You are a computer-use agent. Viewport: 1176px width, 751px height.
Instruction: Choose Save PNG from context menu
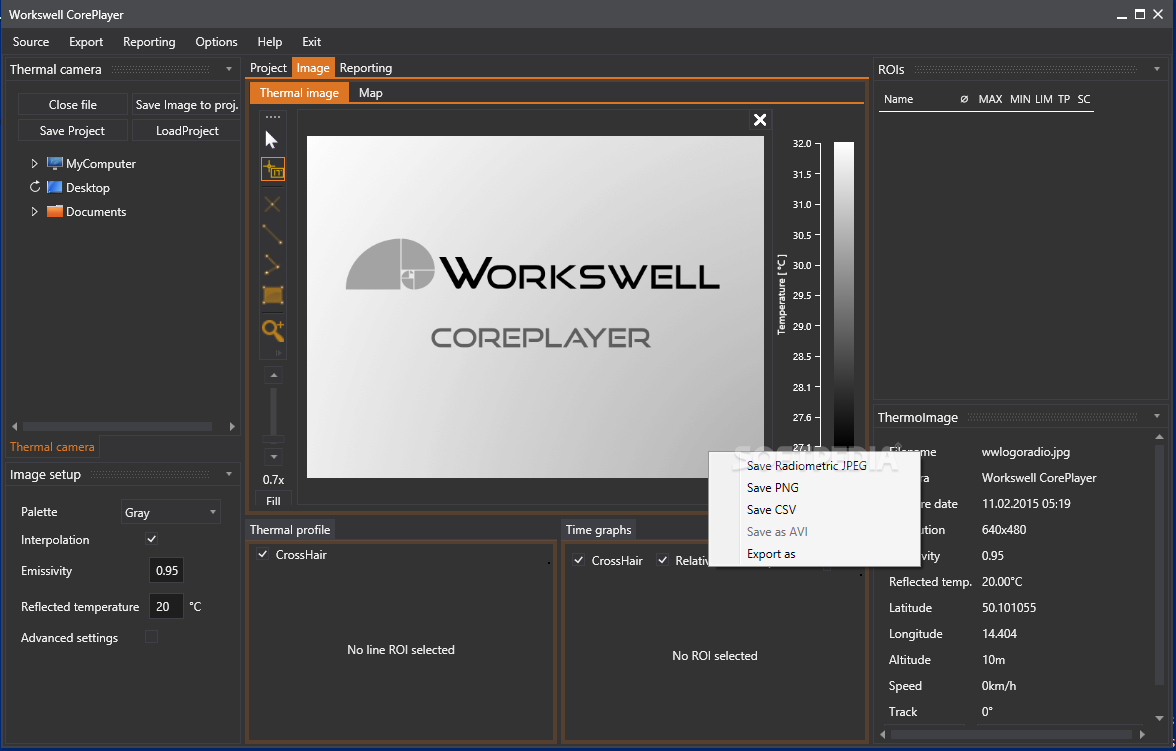772,488
